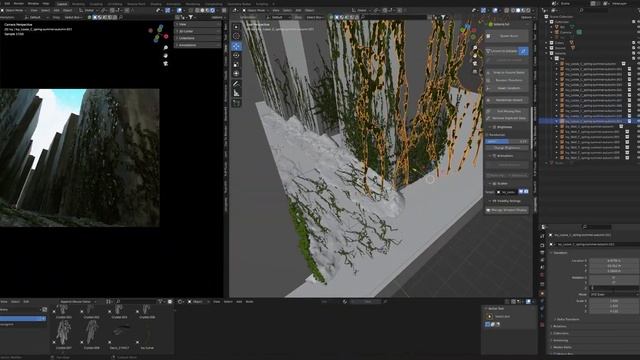Image resolution: width=640 pixels, height=360 pixels.
Task: Expand the Instancing panel
Action: (x=560, y=340)
